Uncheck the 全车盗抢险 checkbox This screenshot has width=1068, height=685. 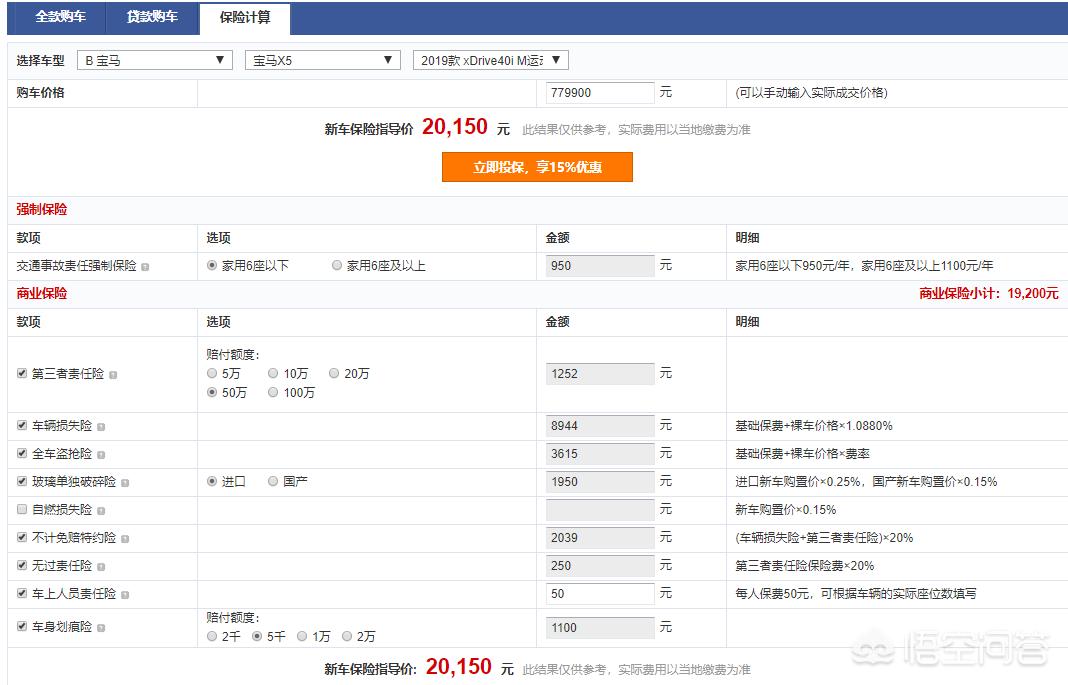tap(22, 453)
